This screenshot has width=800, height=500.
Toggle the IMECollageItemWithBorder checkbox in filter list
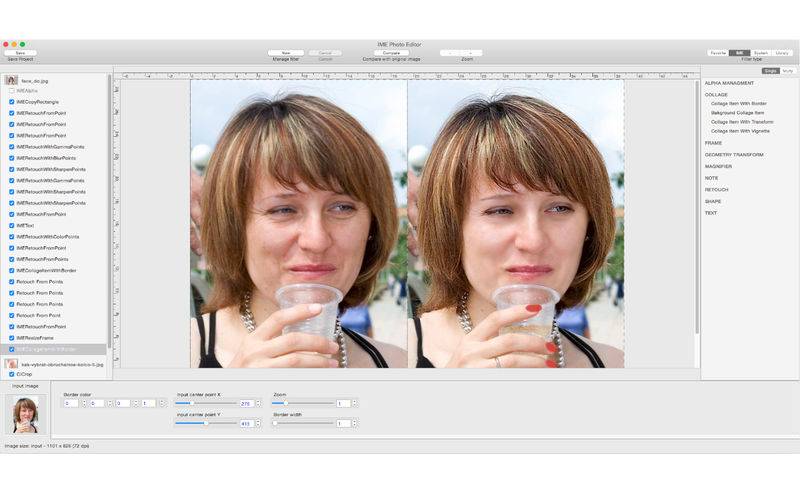tap(12, 270)
